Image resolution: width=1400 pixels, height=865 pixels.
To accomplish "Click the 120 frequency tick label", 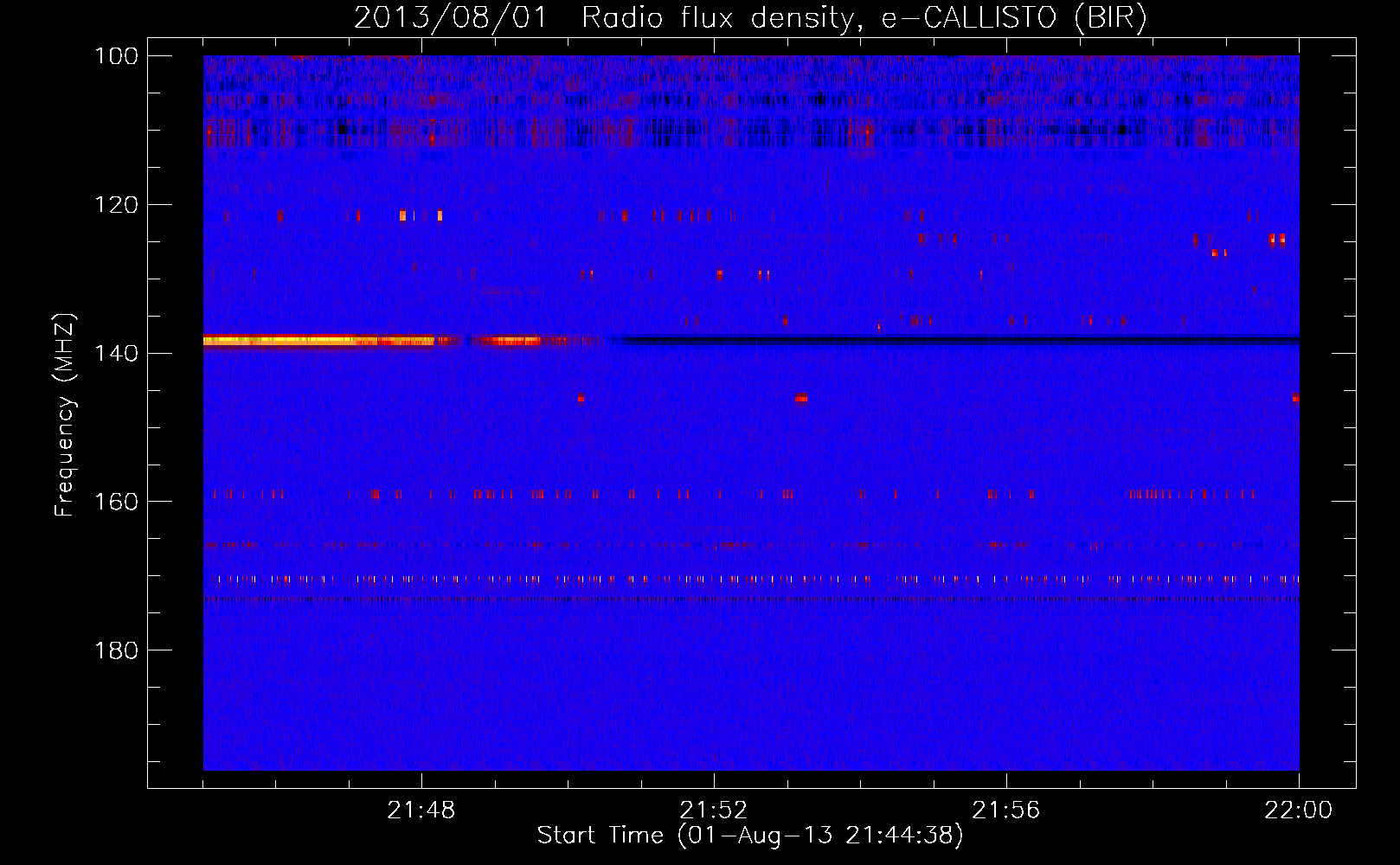I will pos(117,205).
